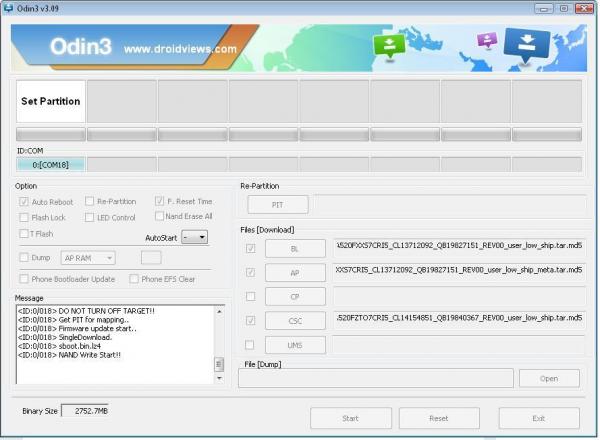Viewport: 600px width, 440px height.
Task: Click the "NAND Write Start!!" log line
Action: [69, 355]
